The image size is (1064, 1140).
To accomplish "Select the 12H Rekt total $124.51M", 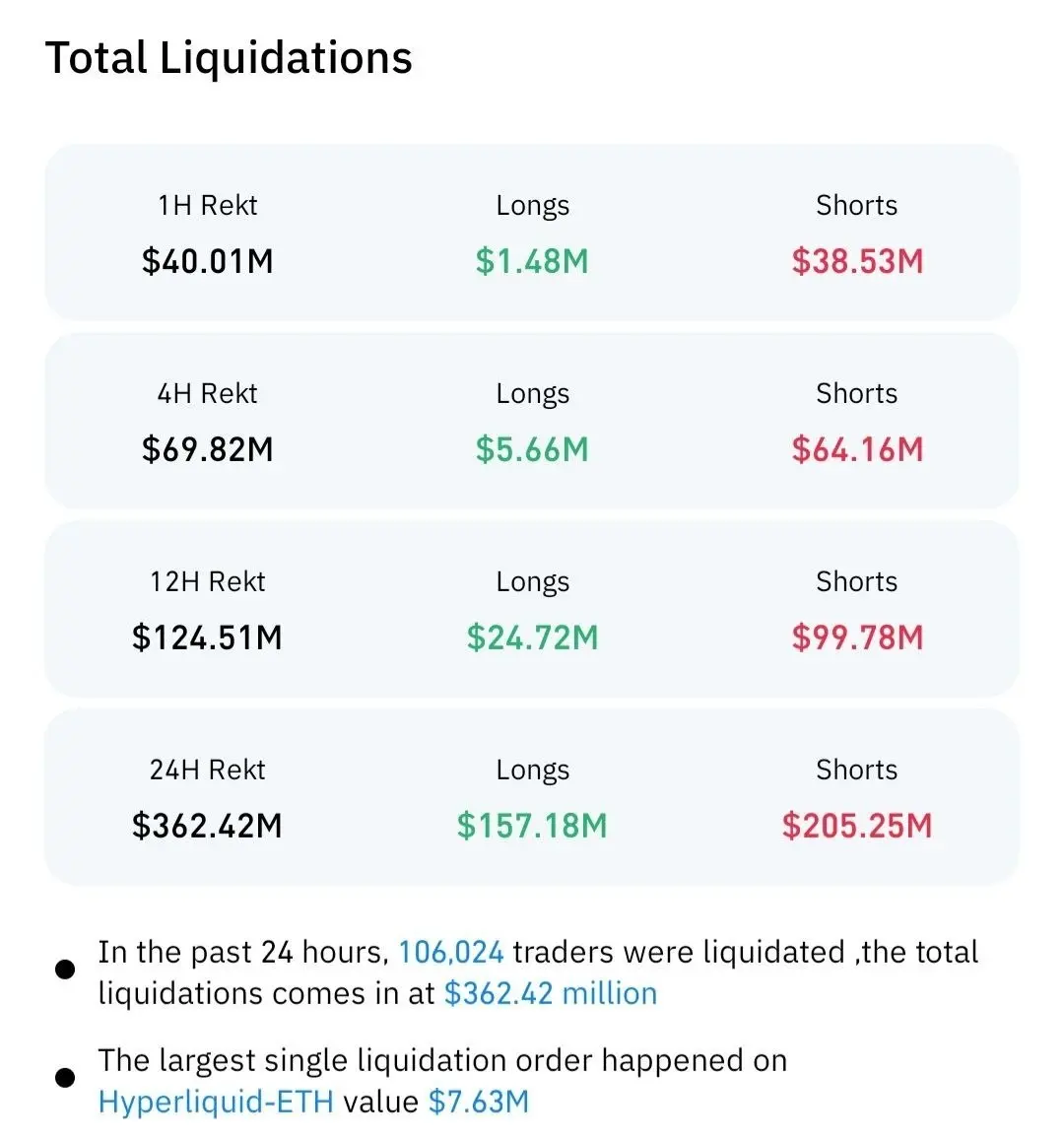I will pos(207,637).
